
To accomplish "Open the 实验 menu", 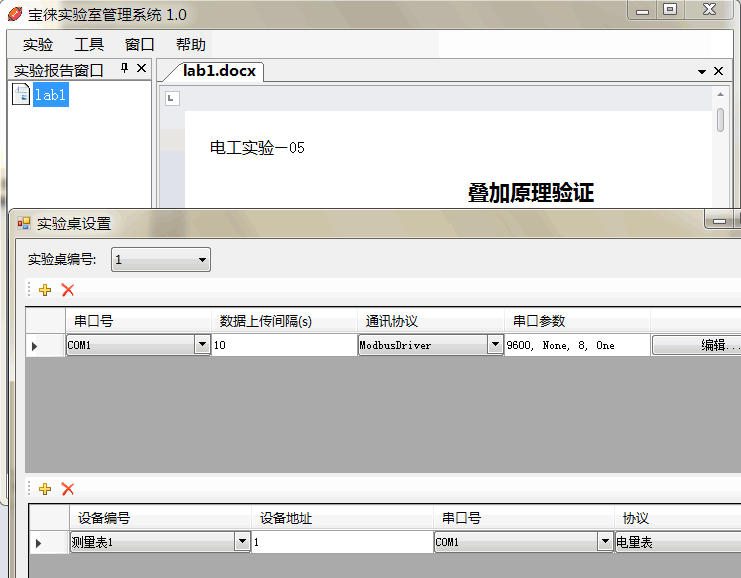I will [x=38, y=44].
